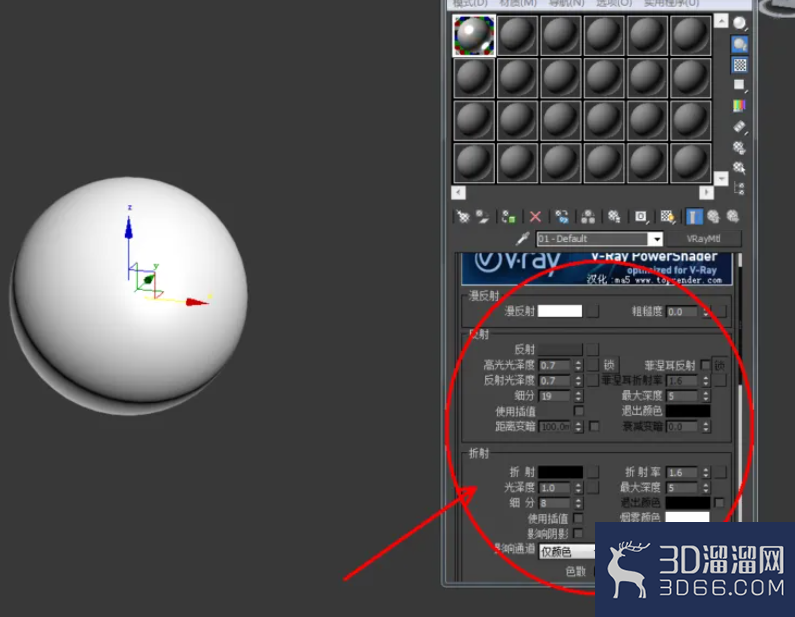Click the map button beside 折射 swatch
The width and height of the screenshot is (795, 617).
(x=592, y=472)
